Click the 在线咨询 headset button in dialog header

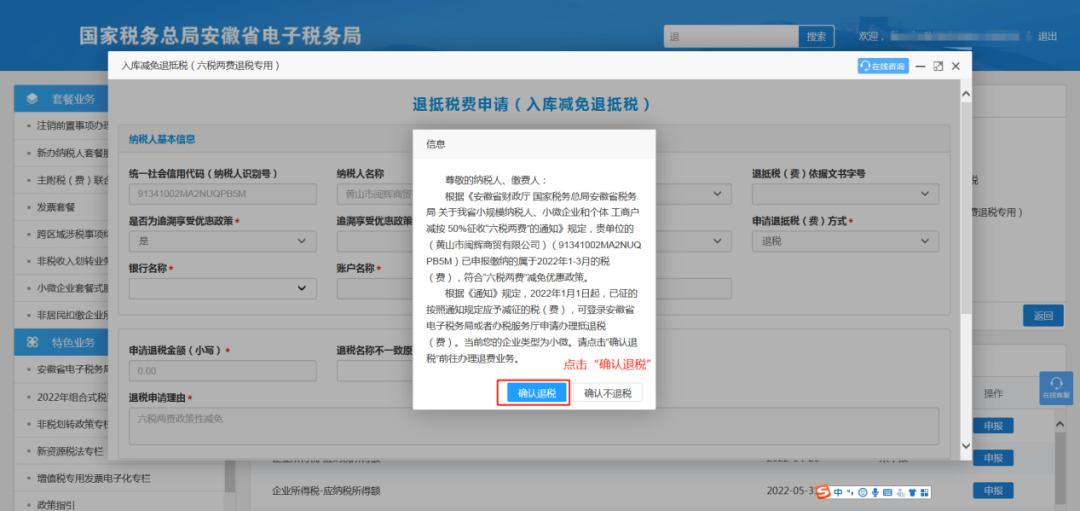tap(882, 66)
